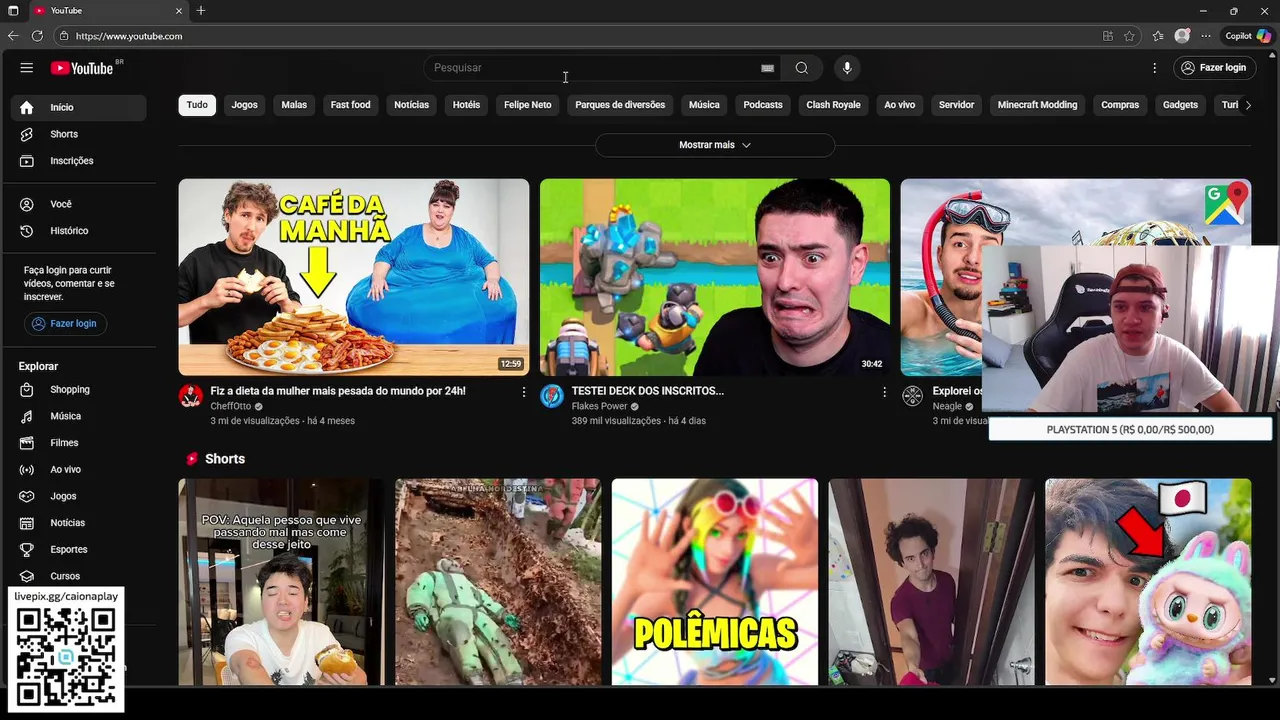Select the Minecraft Modding chip
Viewport: 1280px width, 720px height.
click(x=1038, y=105)
